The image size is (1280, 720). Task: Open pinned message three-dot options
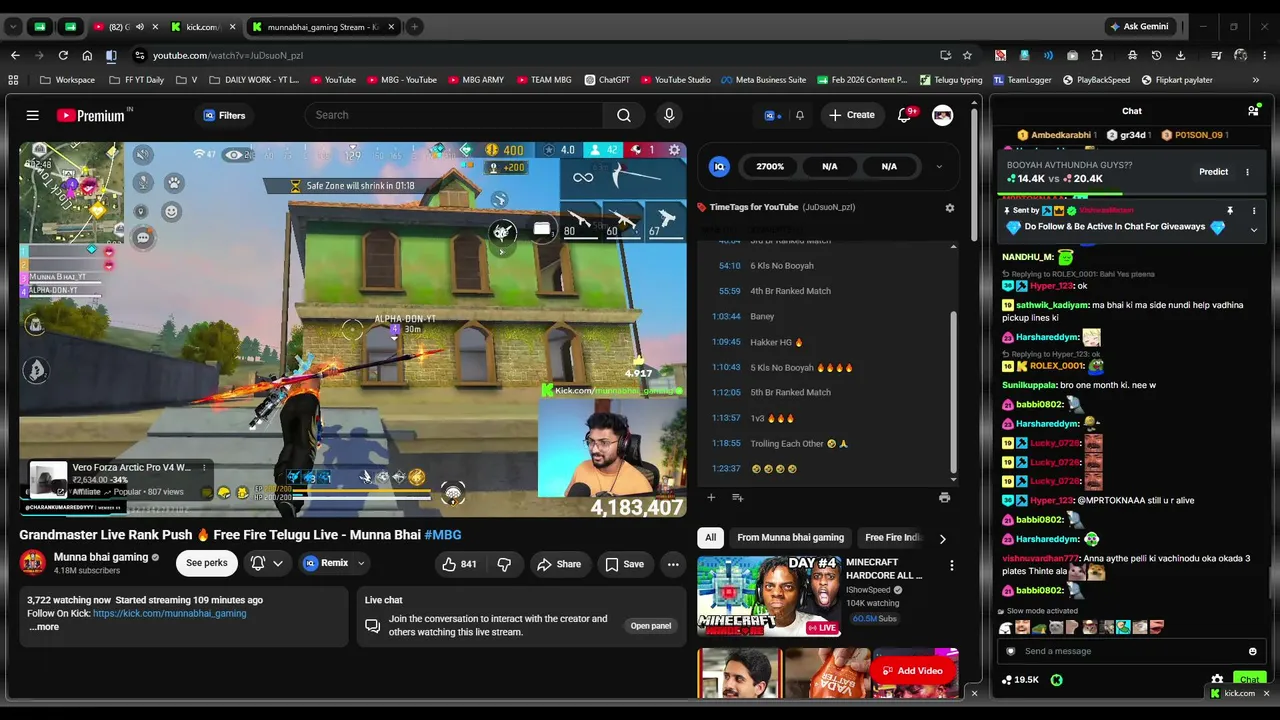(1255, 211)
